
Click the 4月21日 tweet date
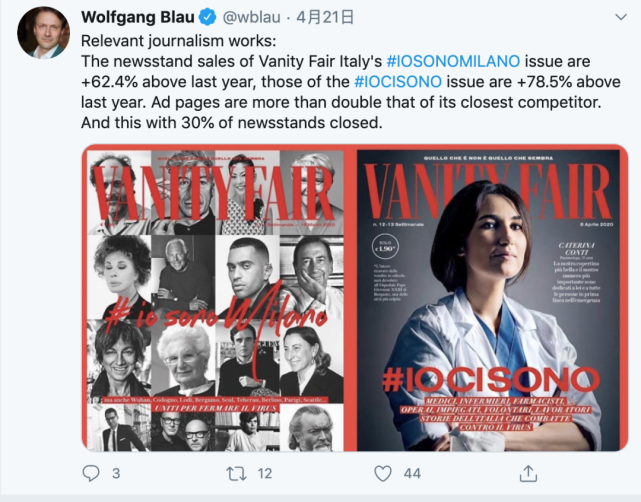[x=325, y=17]
